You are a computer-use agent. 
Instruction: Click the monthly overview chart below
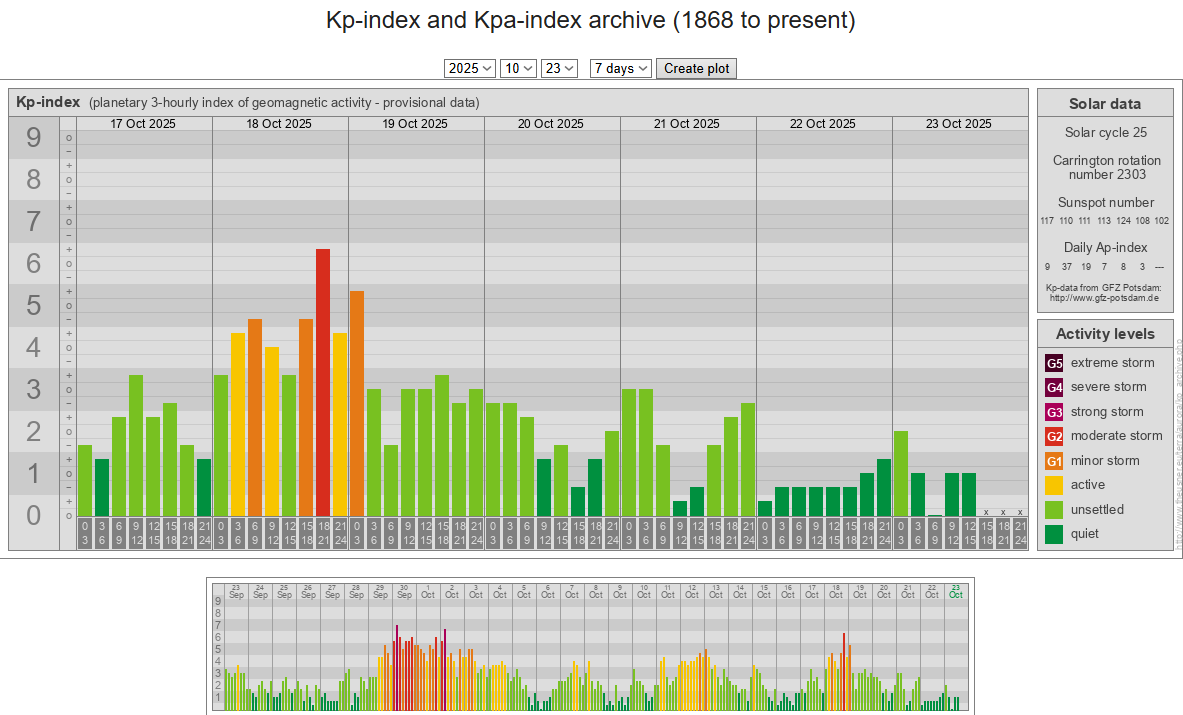click(590, 645)
